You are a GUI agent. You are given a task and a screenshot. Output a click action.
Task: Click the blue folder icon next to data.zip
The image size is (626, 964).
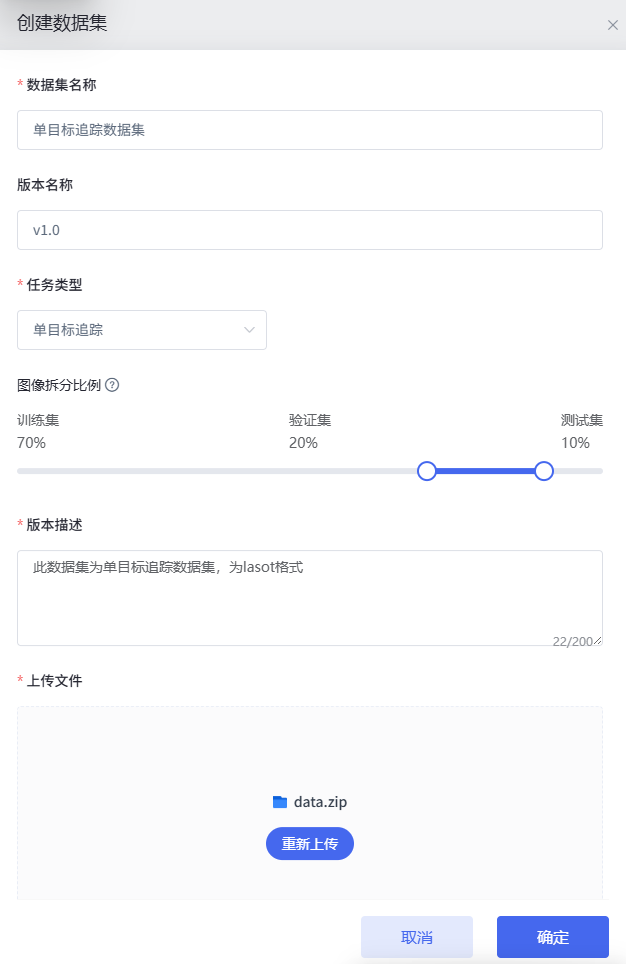(280, 802)
